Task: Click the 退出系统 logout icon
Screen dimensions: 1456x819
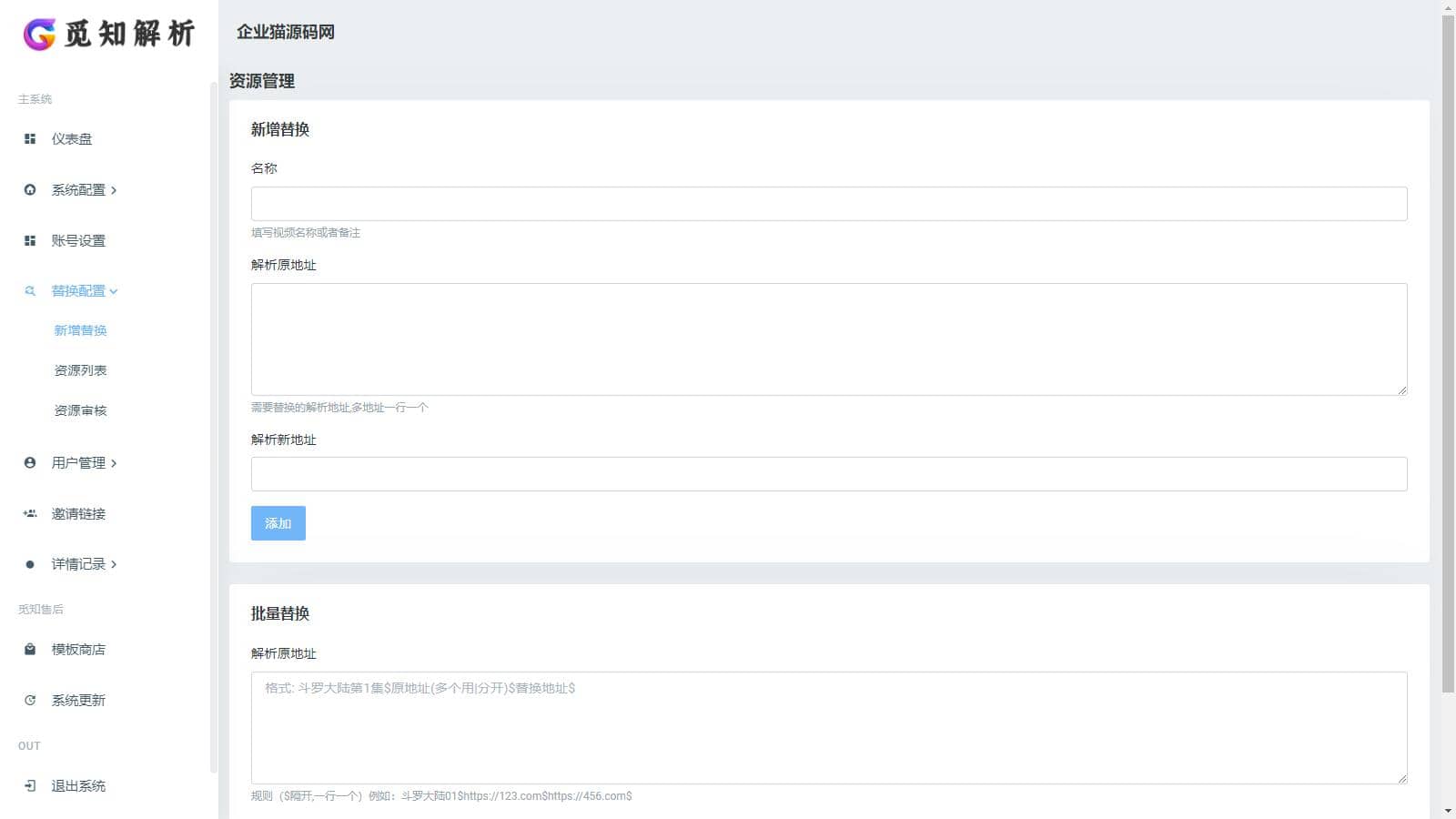Action: point(30,786)
